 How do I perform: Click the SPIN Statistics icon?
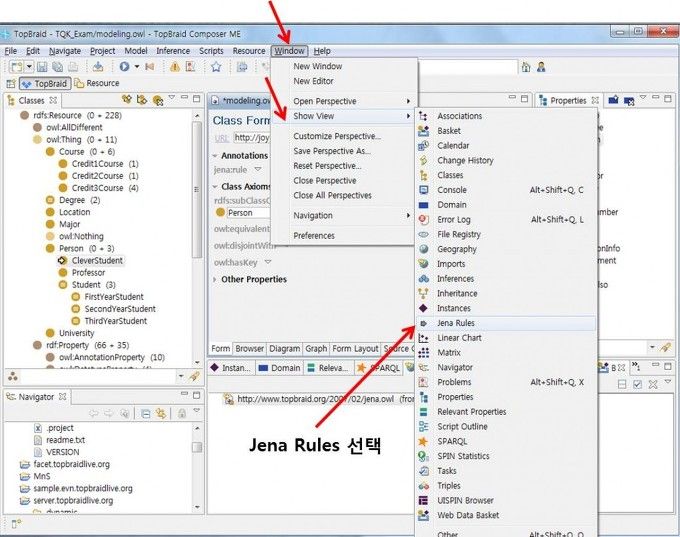[x=423, y=456]
